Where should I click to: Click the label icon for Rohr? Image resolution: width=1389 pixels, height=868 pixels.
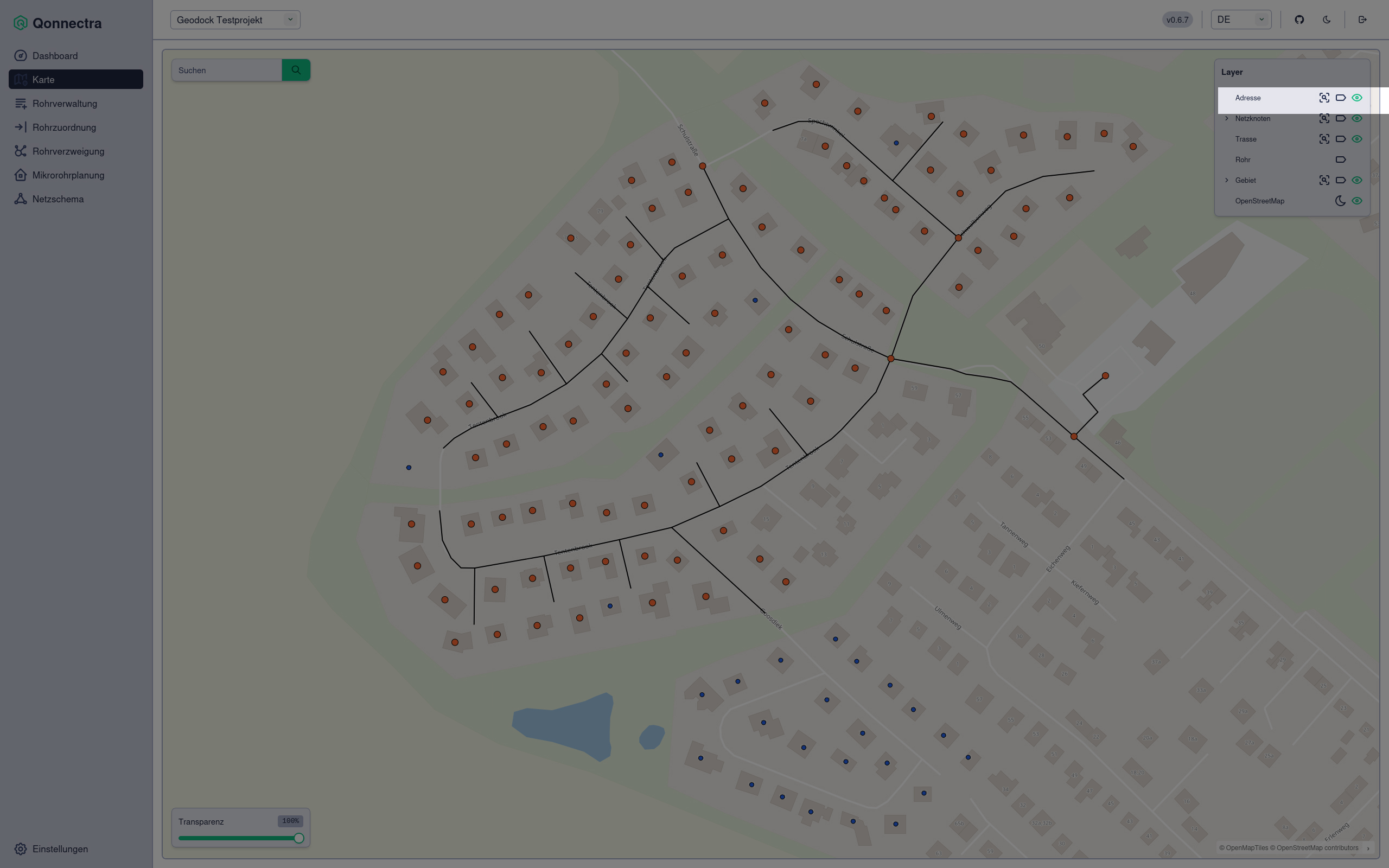[1340, 159]
